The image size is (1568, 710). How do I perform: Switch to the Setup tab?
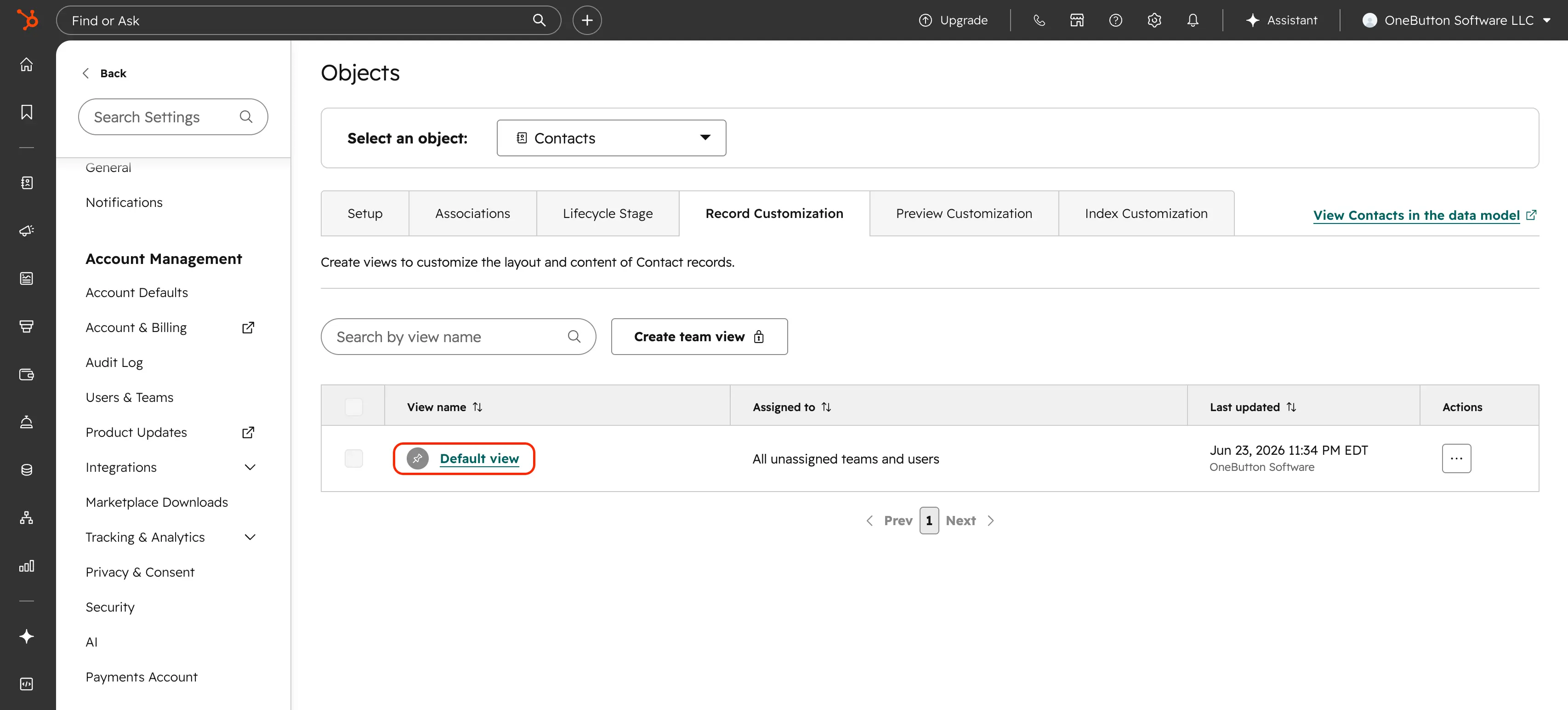coord(364,214)
